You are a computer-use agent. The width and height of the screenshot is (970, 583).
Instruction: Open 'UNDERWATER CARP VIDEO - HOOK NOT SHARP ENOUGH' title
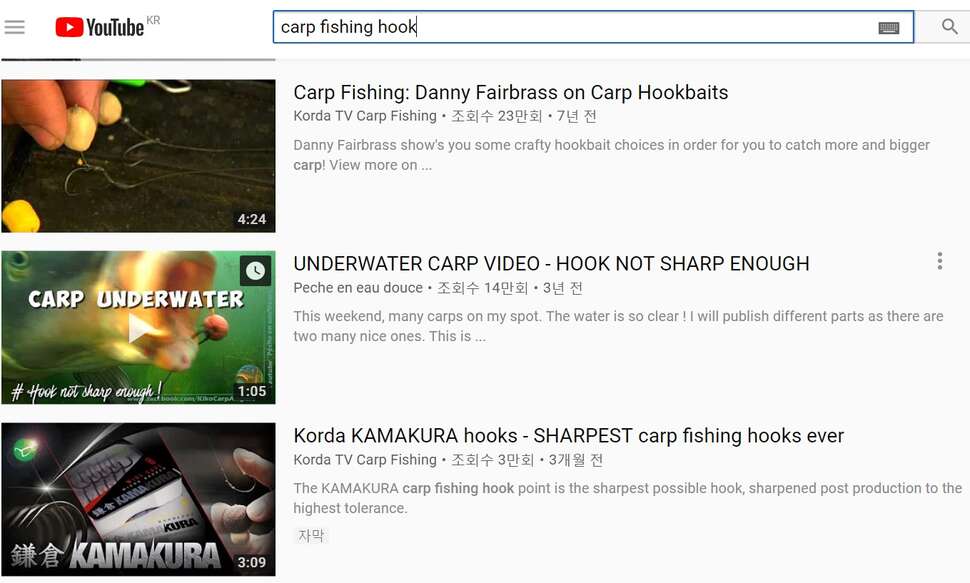551,264
